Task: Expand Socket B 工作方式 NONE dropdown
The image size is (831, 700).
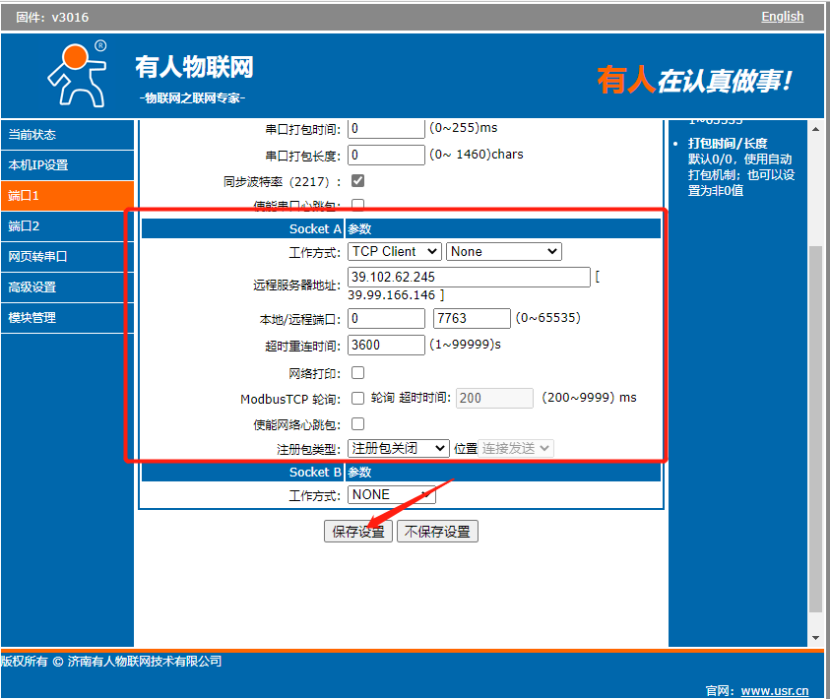Action: tap(391, 495)
